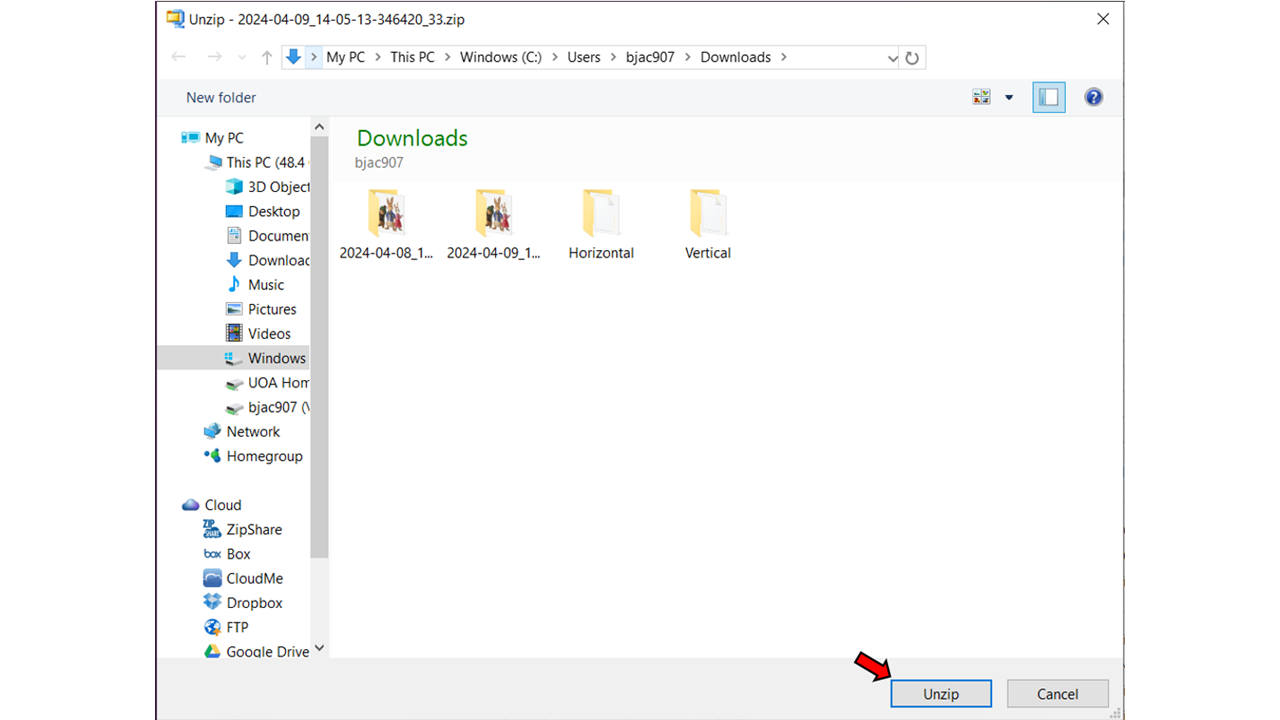Click the Pictures icon in sidebar

click(x=234, y=309)
